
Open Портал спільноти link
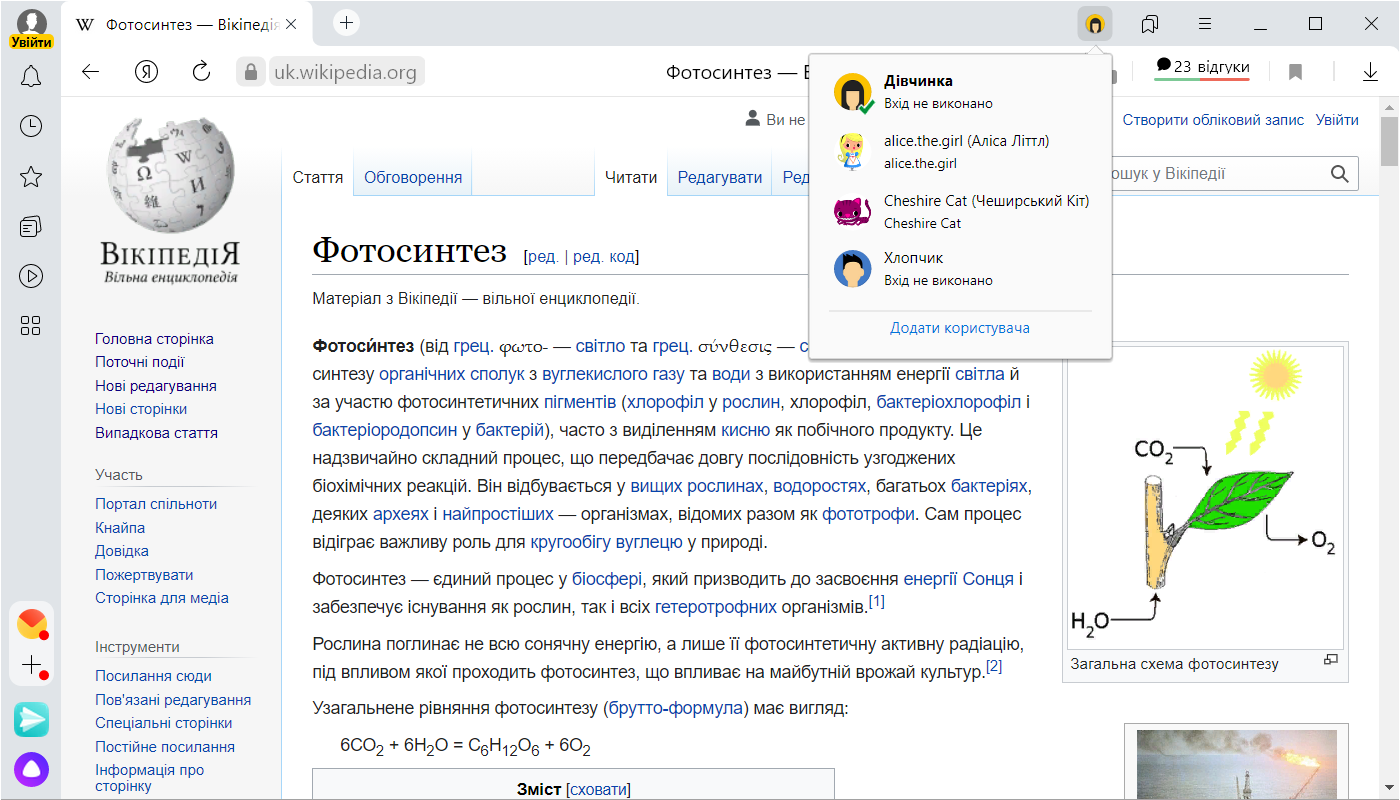tap(156, 504)
